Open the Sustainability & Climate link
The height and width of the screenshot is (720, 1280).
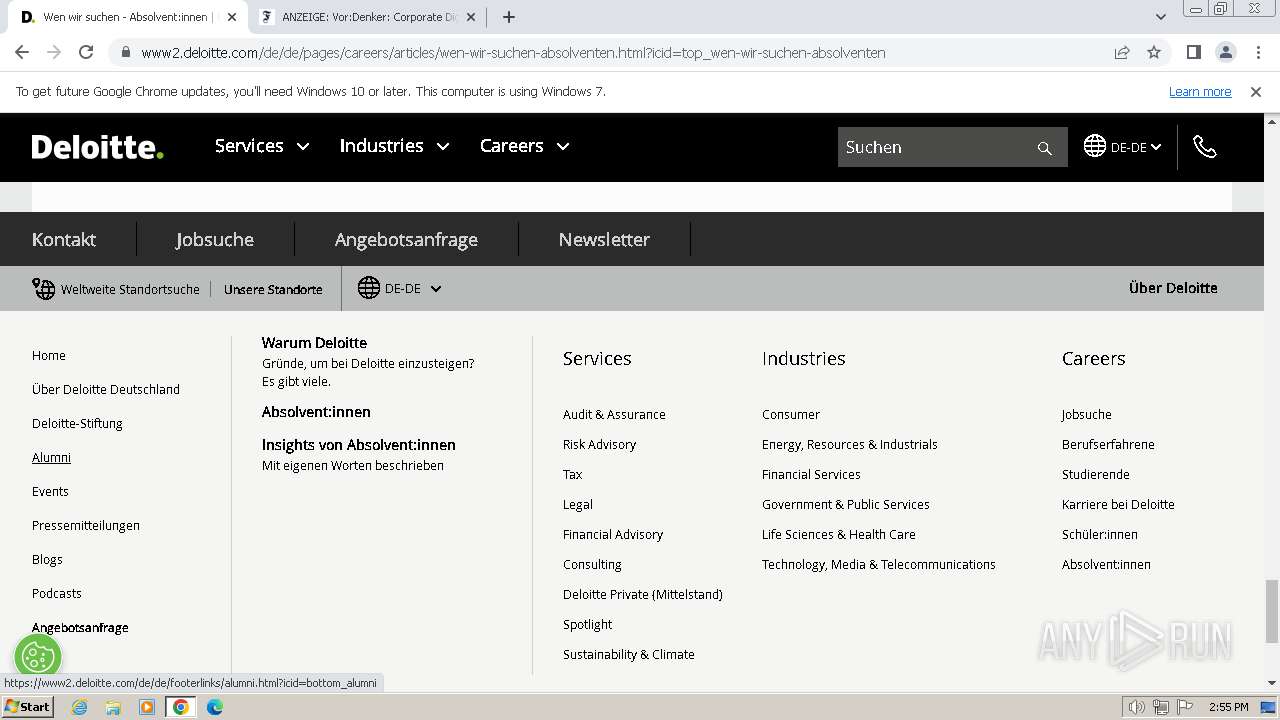coord(629,654)
